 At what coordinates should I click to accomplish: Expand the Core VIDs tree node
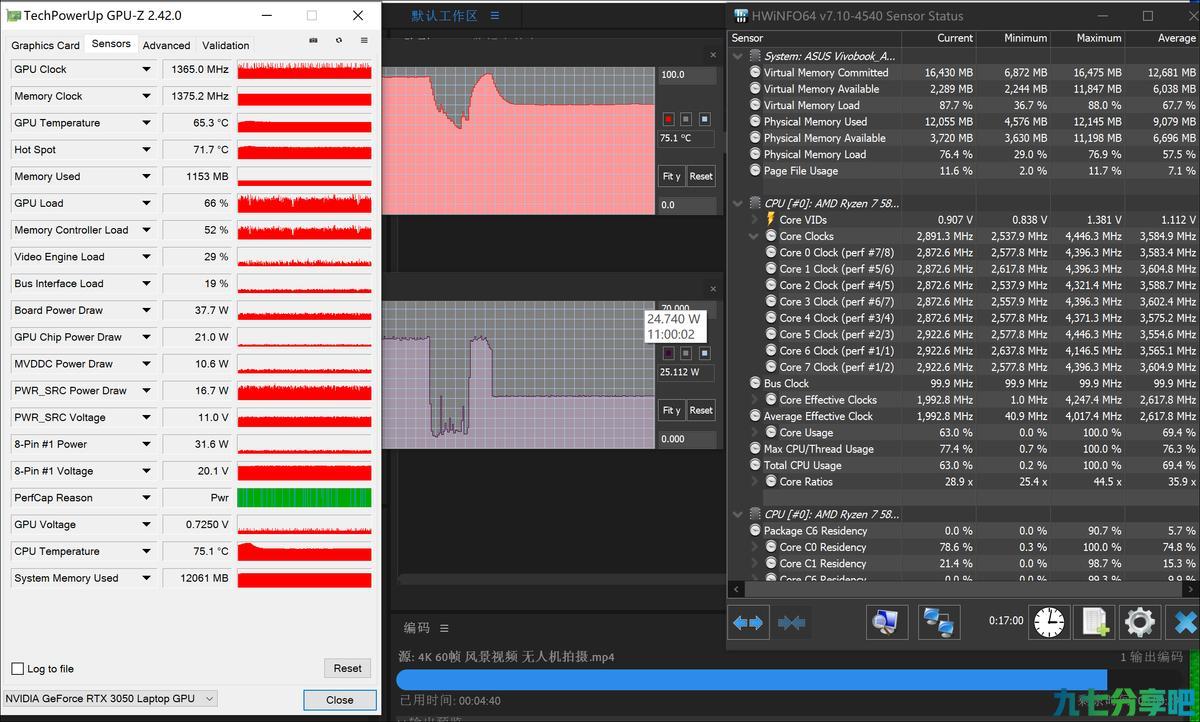tap(754, 219)
